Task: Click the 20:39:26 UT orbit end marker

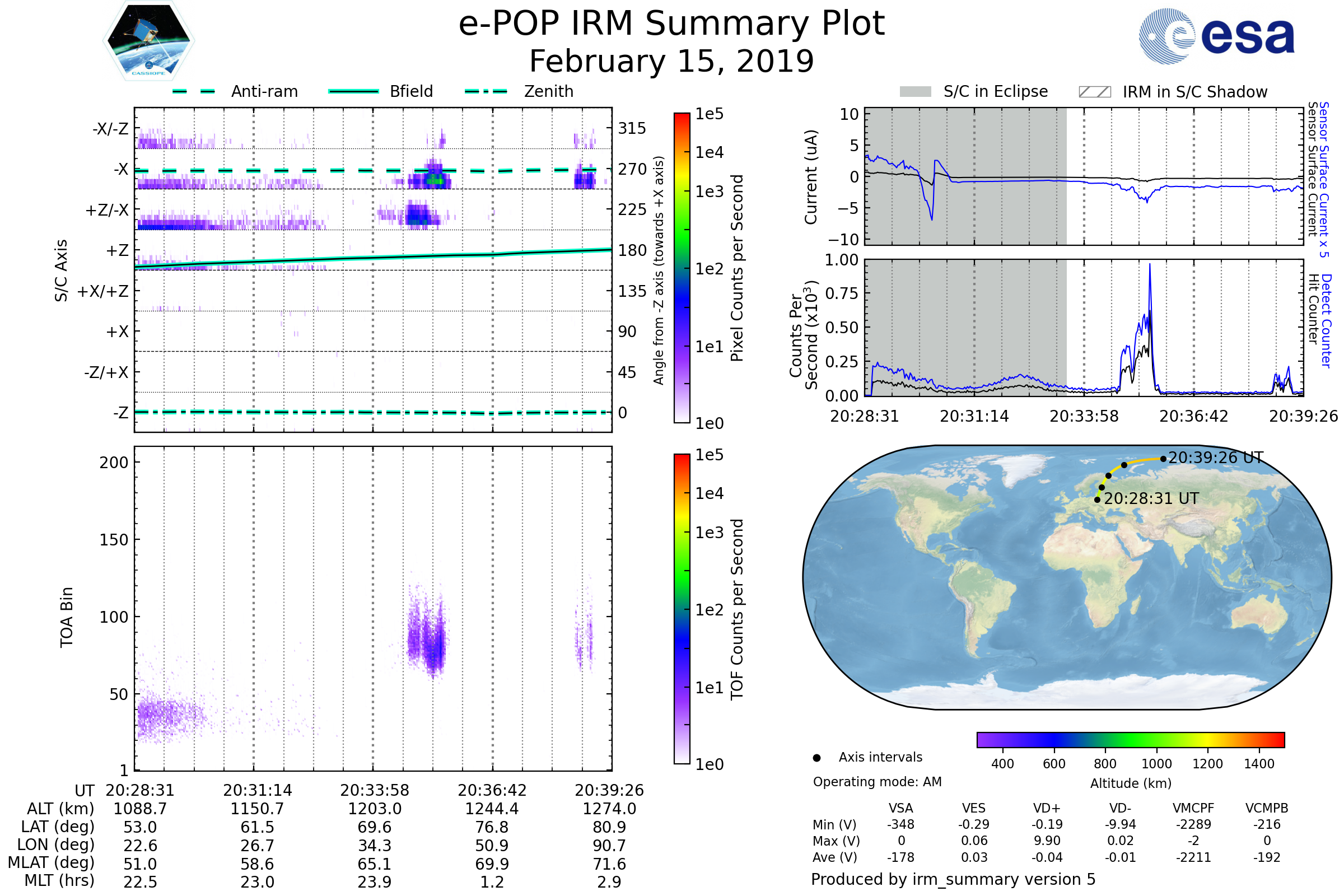Action: click(x=1163, y=459)
